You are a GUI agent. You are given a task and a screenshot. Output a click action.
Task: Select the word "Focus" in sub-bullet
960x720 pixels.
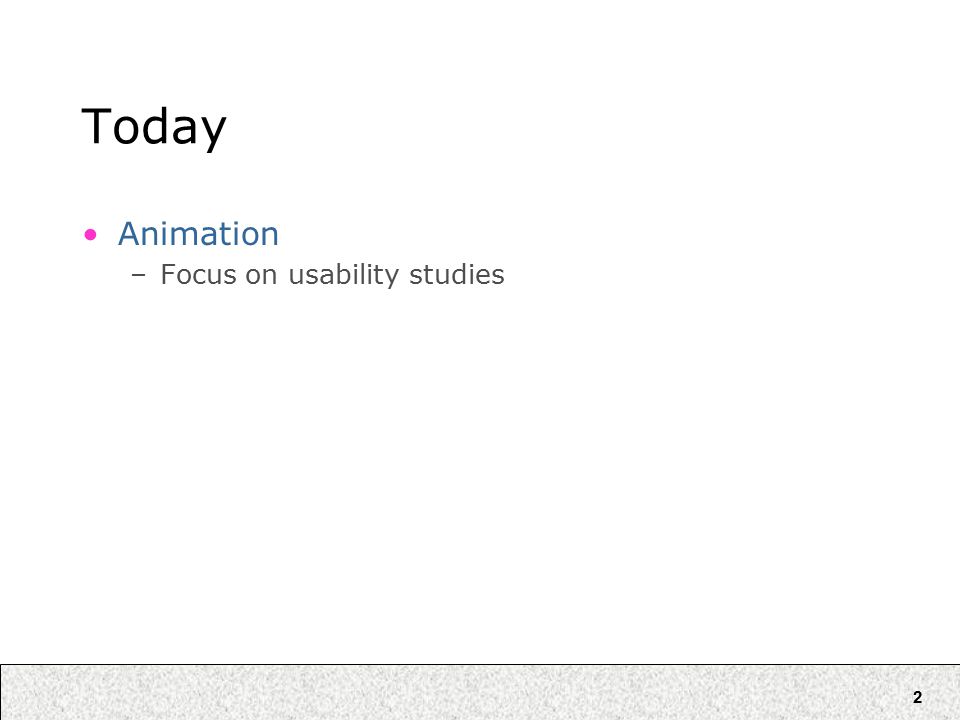pos(198,274)
